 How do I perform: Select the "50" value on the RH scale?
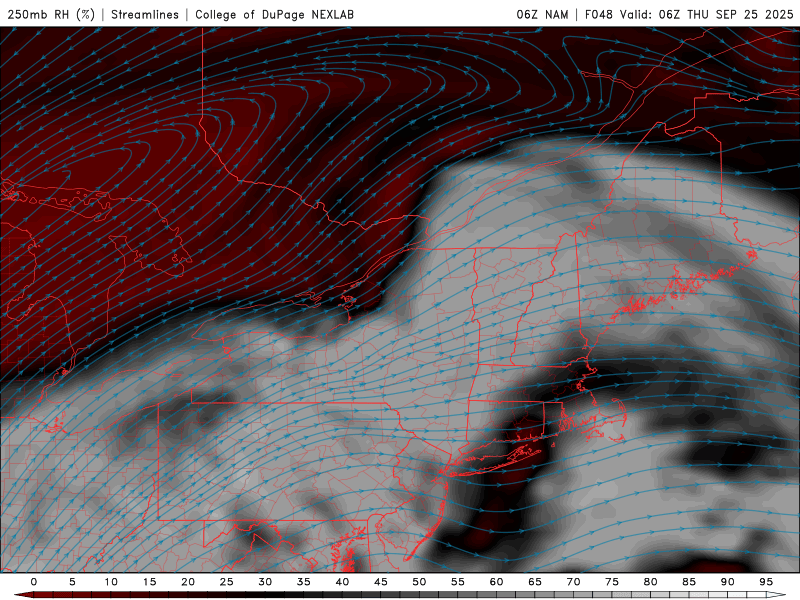click(419, 582)
